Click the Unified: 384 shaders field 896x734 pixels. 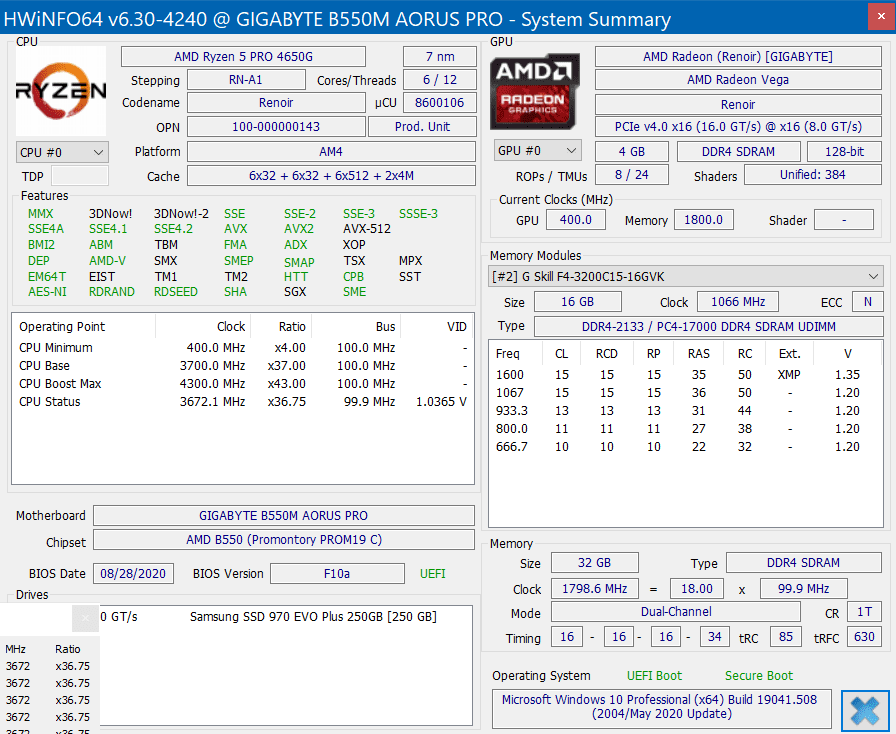[813, 174]
